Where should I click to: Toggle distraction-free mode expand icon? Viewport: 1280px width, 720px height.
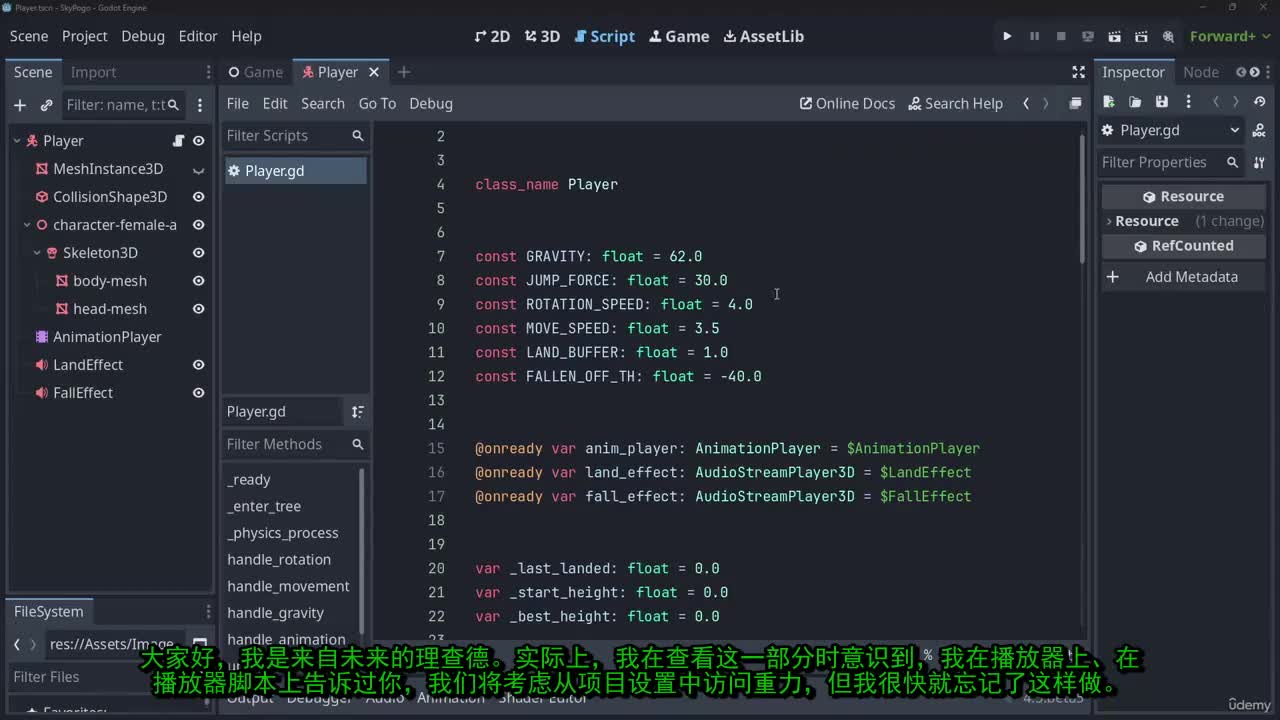pyautogui.click(x=1078, y=72)
